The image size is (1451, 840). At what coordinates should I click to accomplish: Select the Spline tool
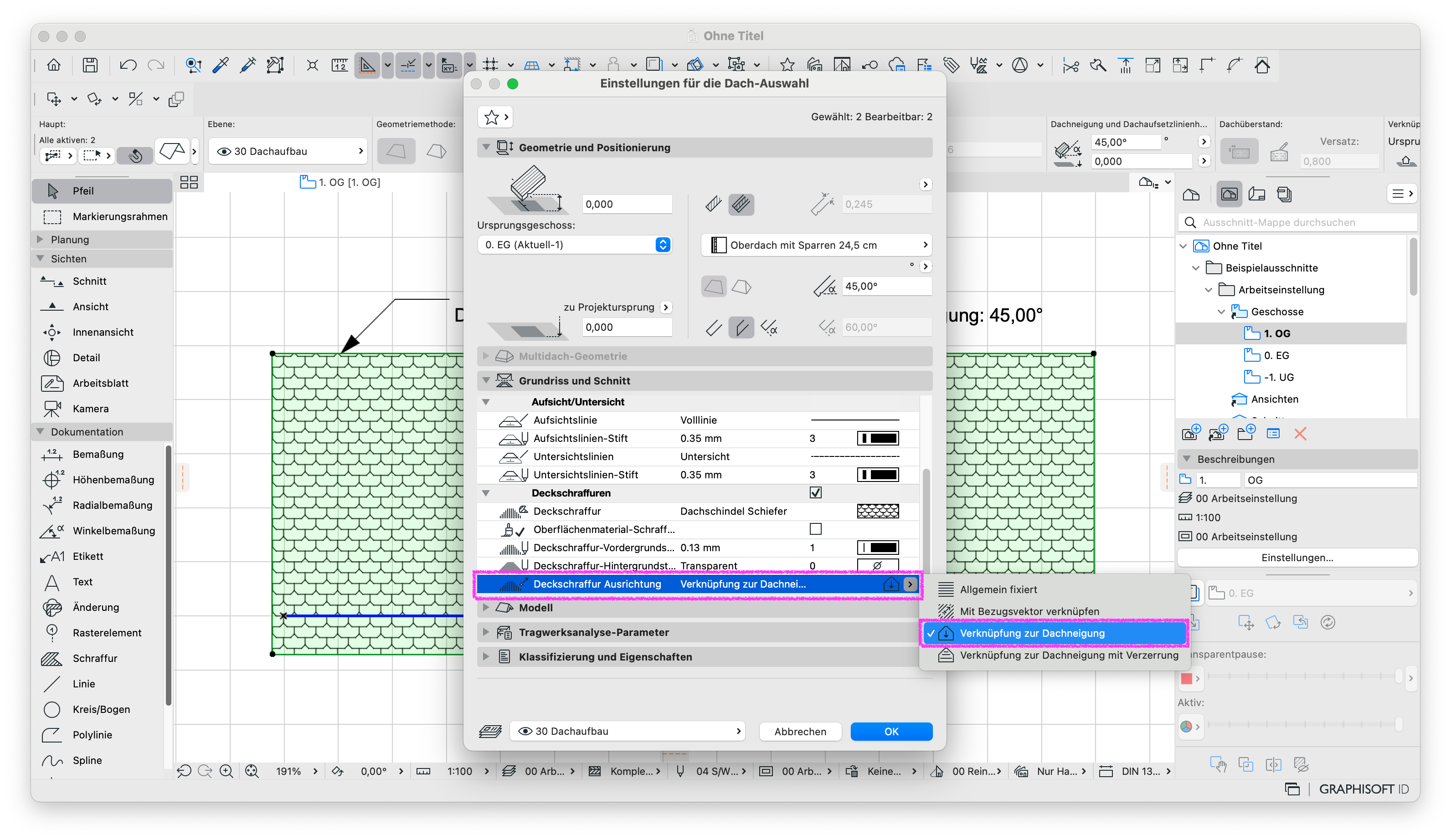[x=99, y=760]
